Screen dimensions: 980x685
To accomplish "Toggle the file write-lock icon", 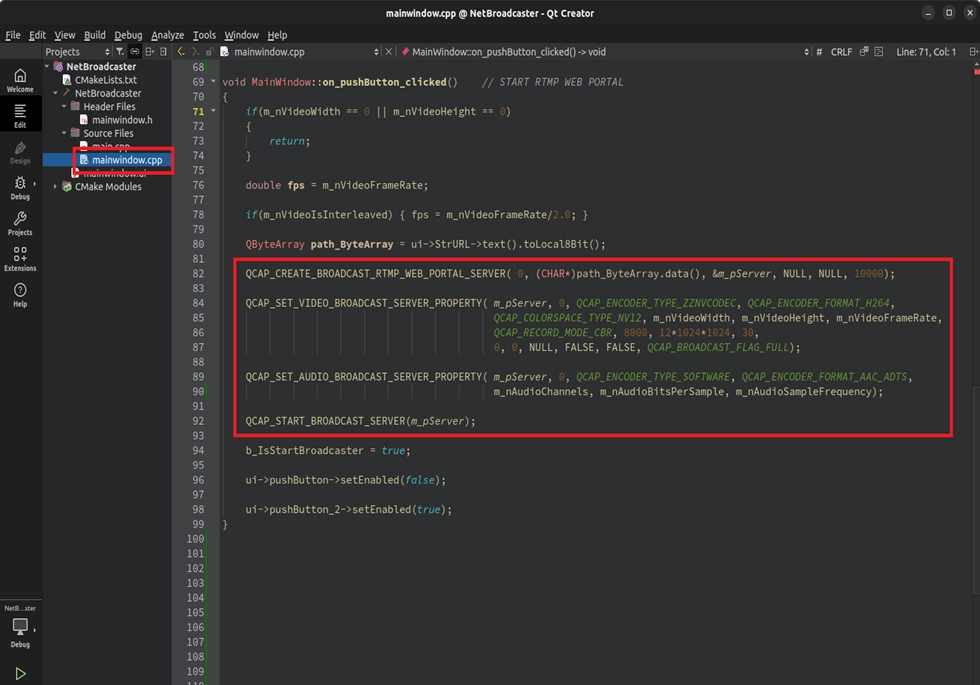I will tap(209, 52).
